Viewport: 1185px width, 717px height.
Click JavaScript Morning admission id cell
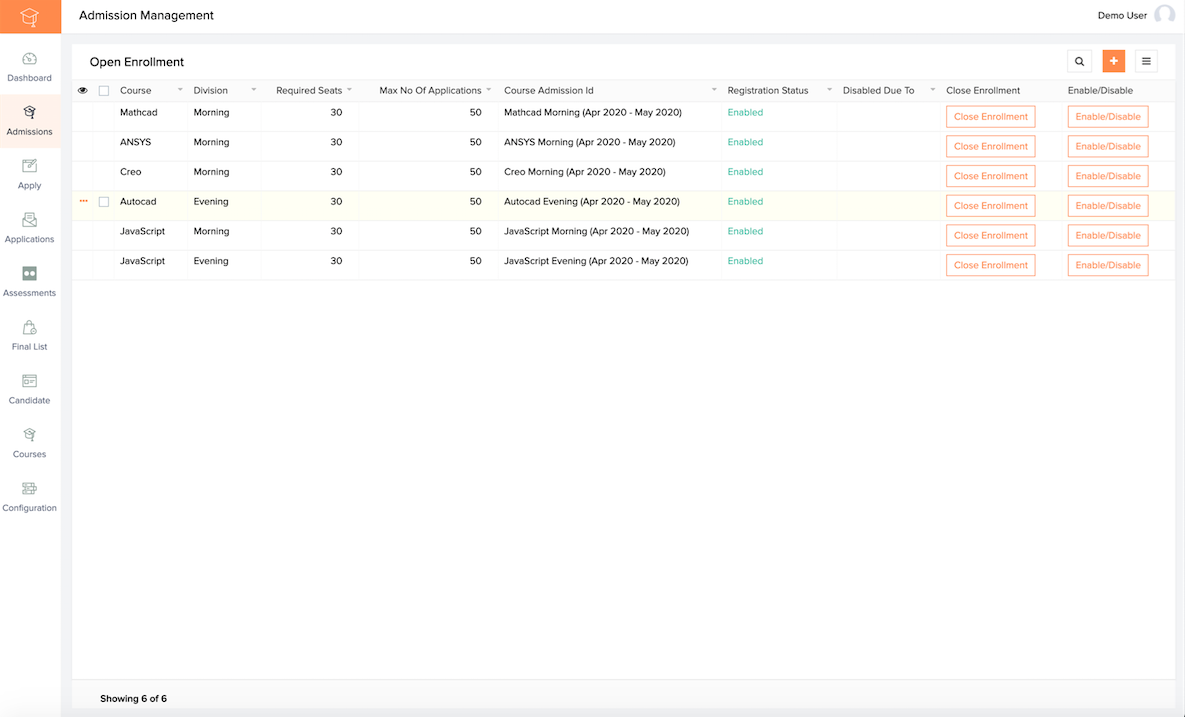pos(596,231)
